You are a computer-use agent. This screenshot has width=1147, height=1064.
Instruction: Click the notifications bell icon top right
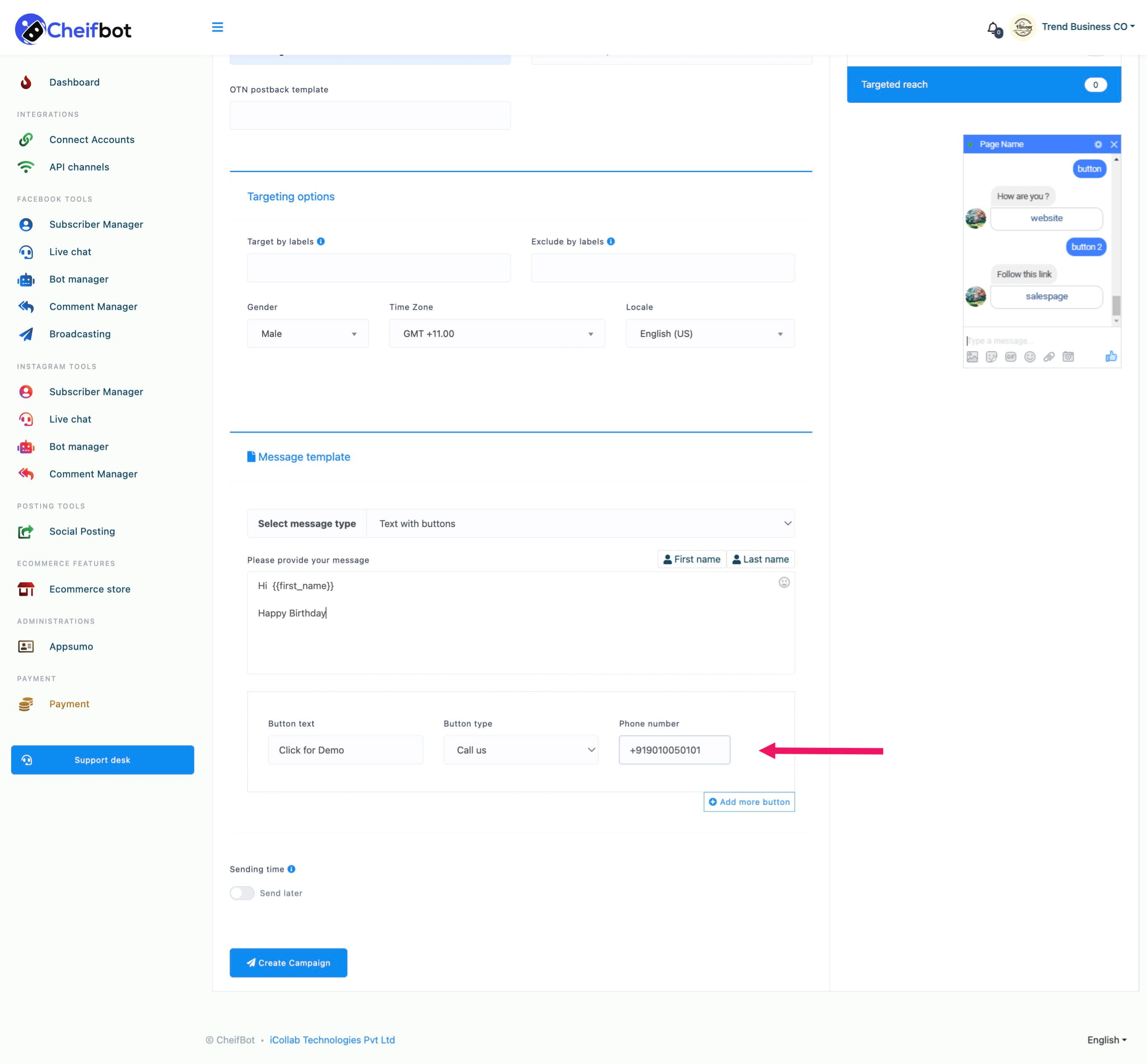[x=993, y=27]
